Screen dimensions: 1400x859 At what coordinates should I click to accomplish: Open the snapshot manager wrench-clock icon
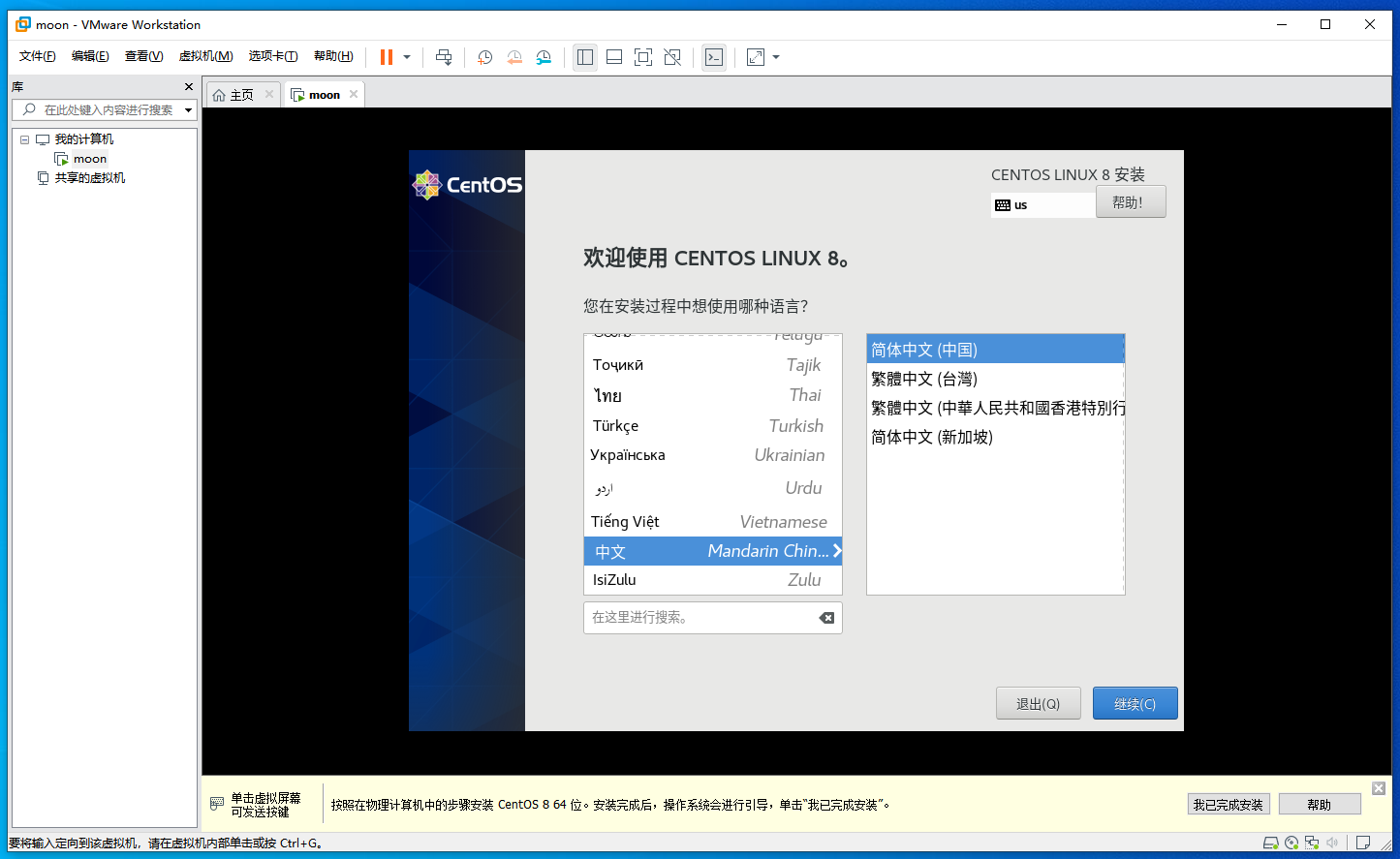[x=544, y=57]
